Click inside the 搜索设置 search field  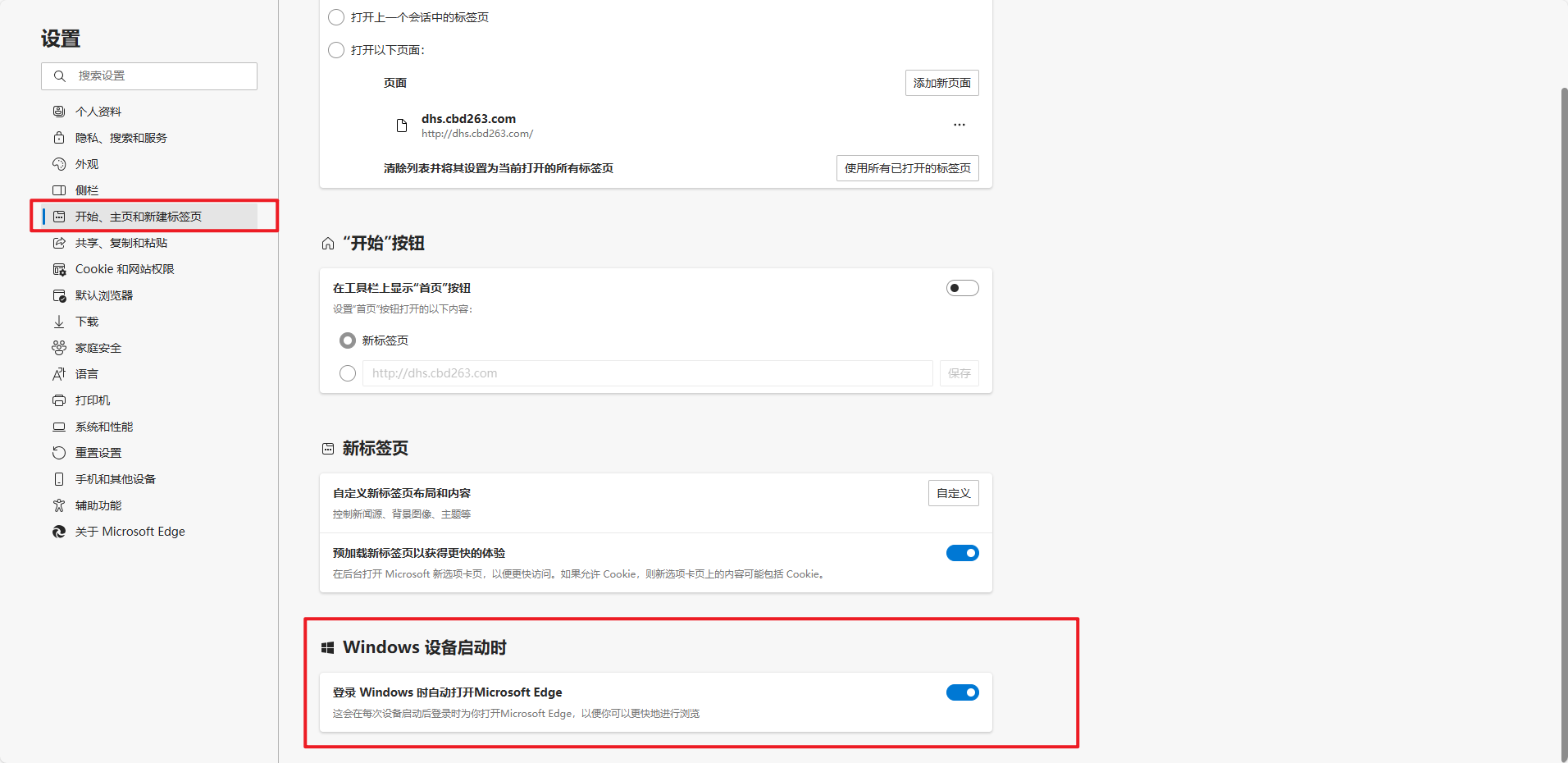(x=148, y=75)
